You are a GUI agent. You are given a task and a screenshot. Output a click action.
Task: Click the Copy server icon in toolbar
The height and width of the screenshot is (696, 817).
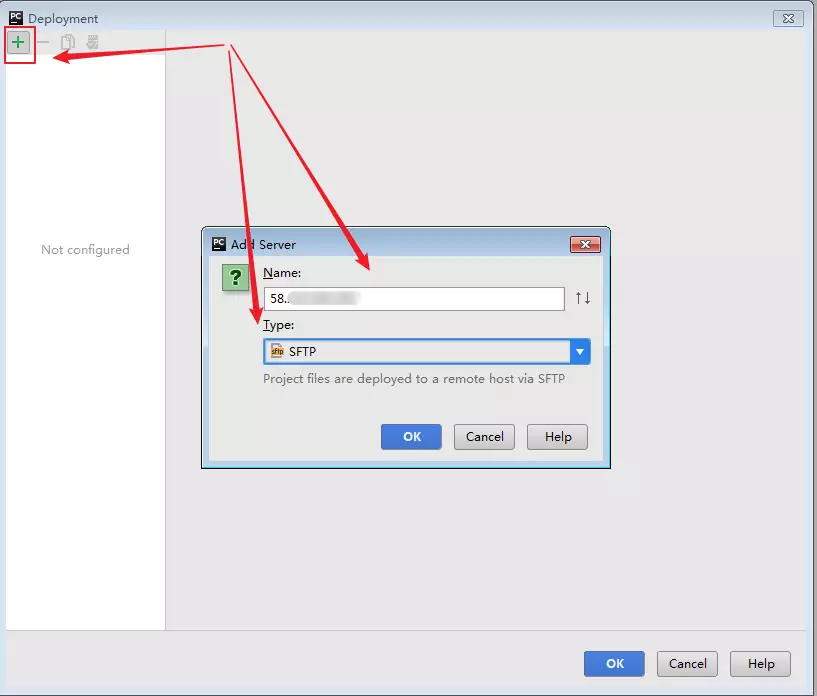[68, 42]
